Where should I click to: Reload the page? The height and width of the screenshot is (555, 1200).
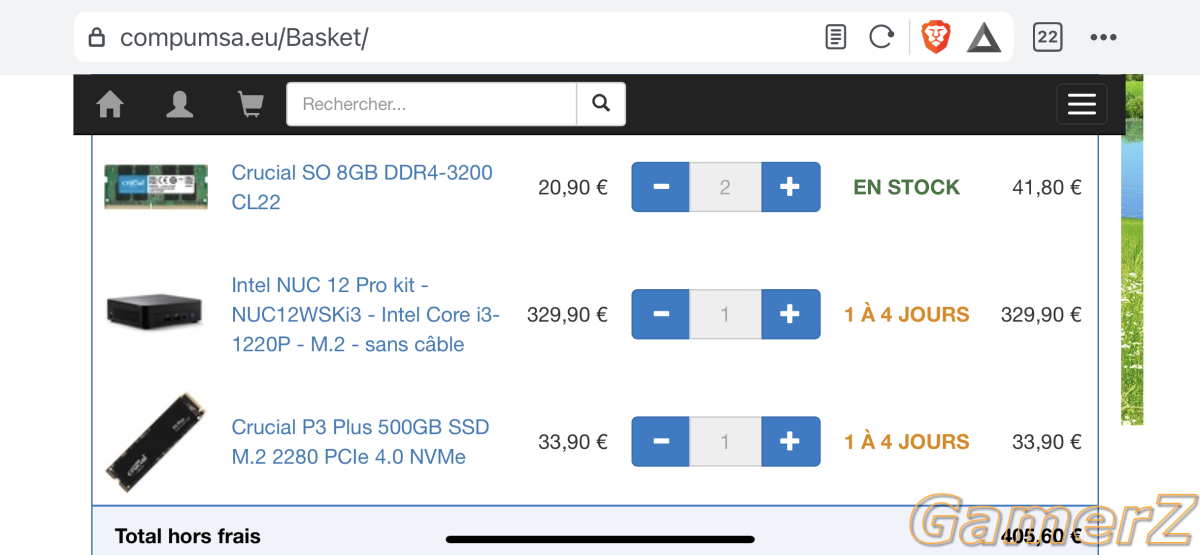pyautogui.click(x=881, y=38)
